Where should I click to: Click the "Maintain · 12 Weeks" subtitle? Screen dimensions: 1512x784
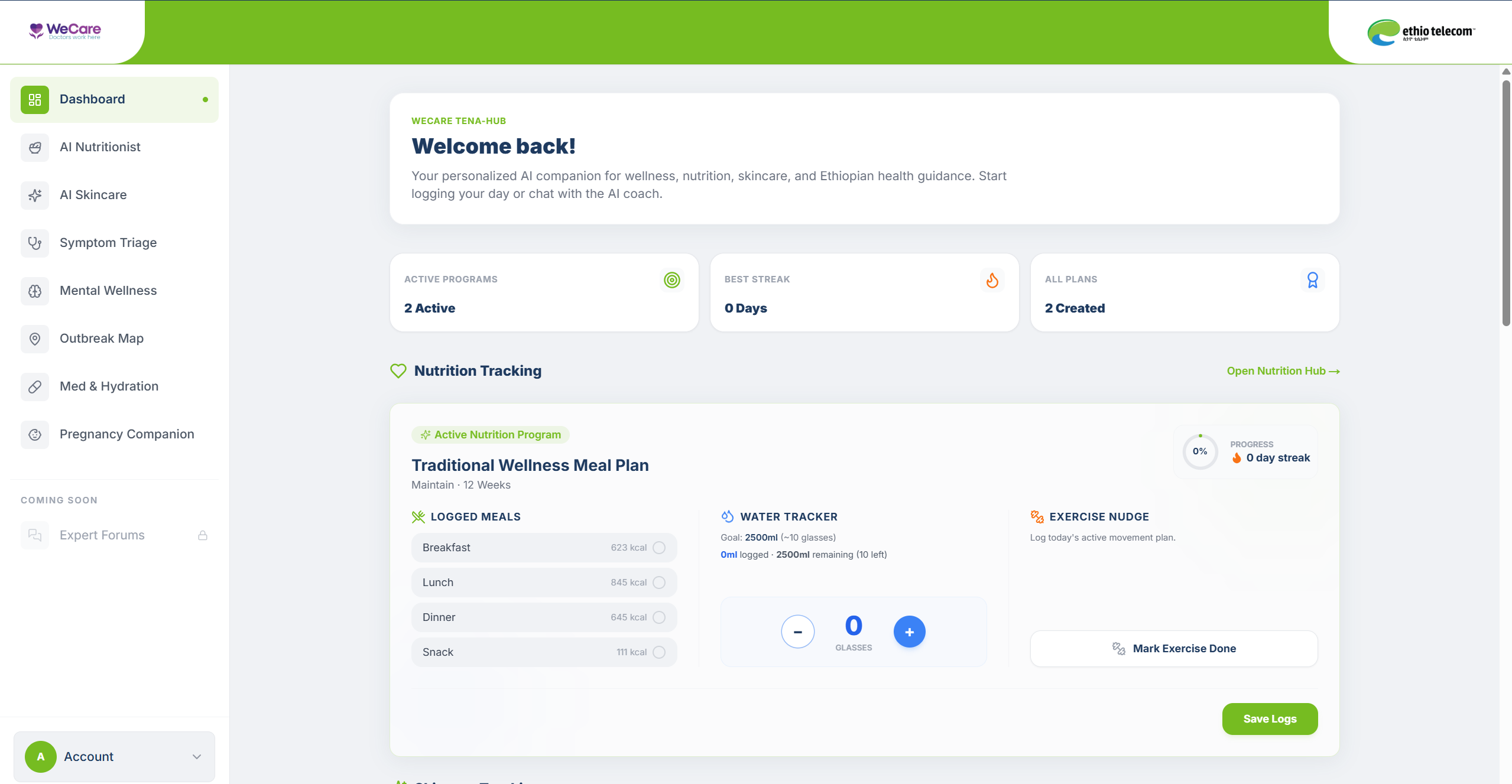(x=461, y=485)
